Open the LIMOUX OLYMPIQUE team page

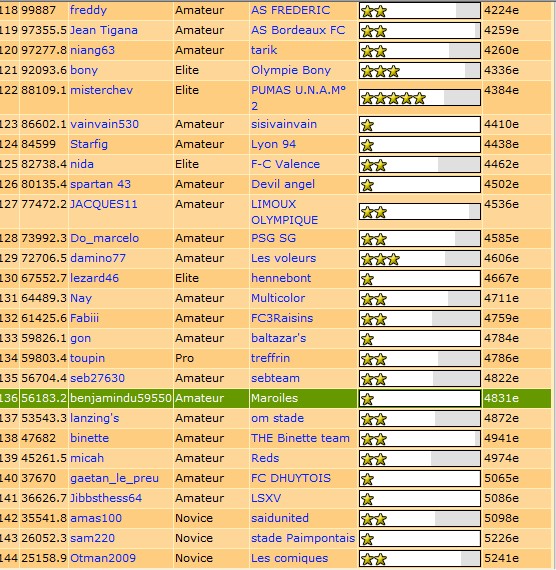pyautogui.click(x=285, y=212)
